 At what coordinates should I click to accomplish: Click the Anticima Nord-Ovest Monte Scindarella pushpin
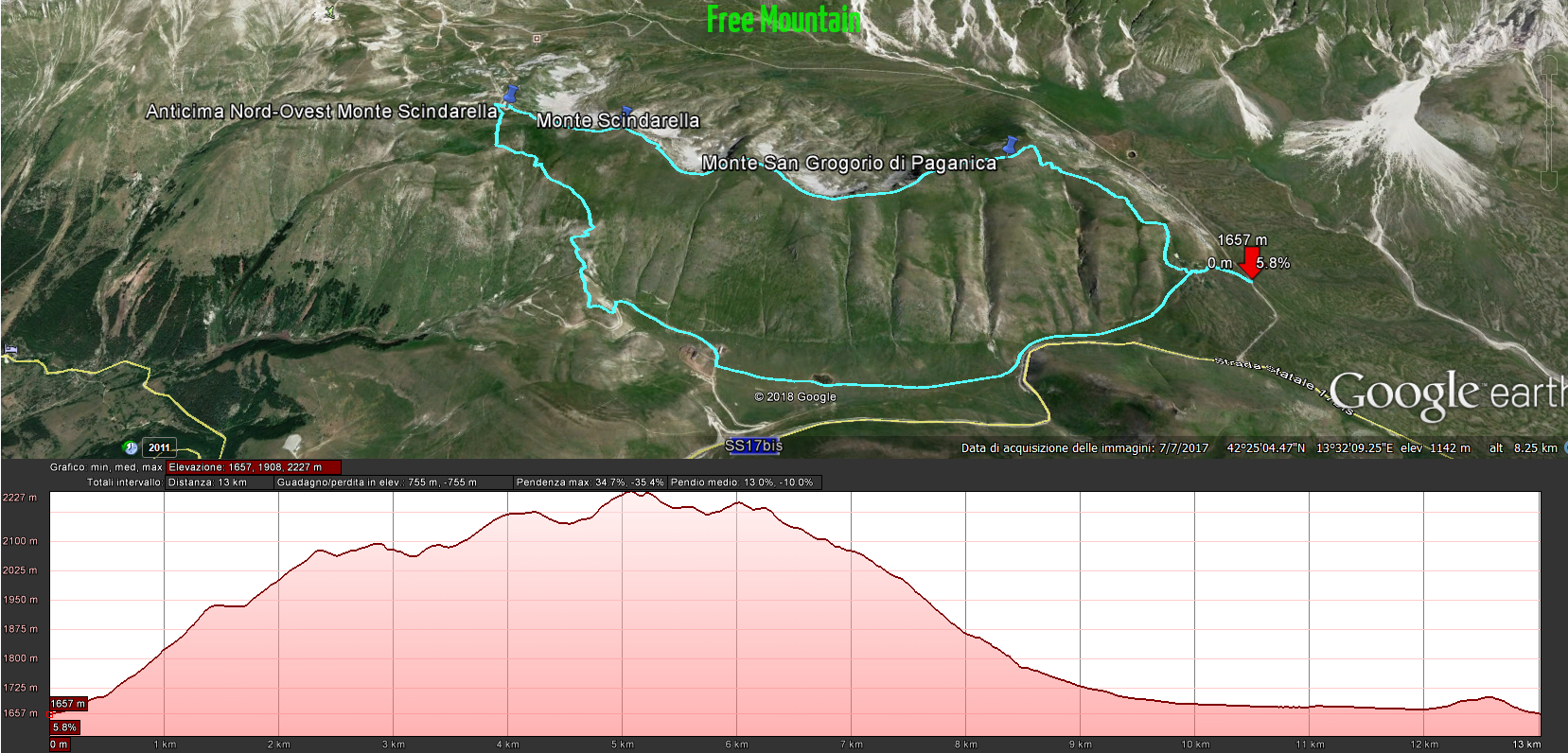coord(511,94)
